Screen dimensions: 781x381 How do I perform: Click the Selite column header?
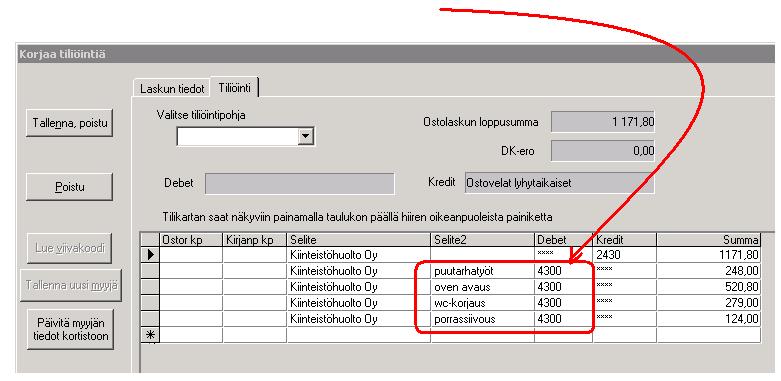359,240
